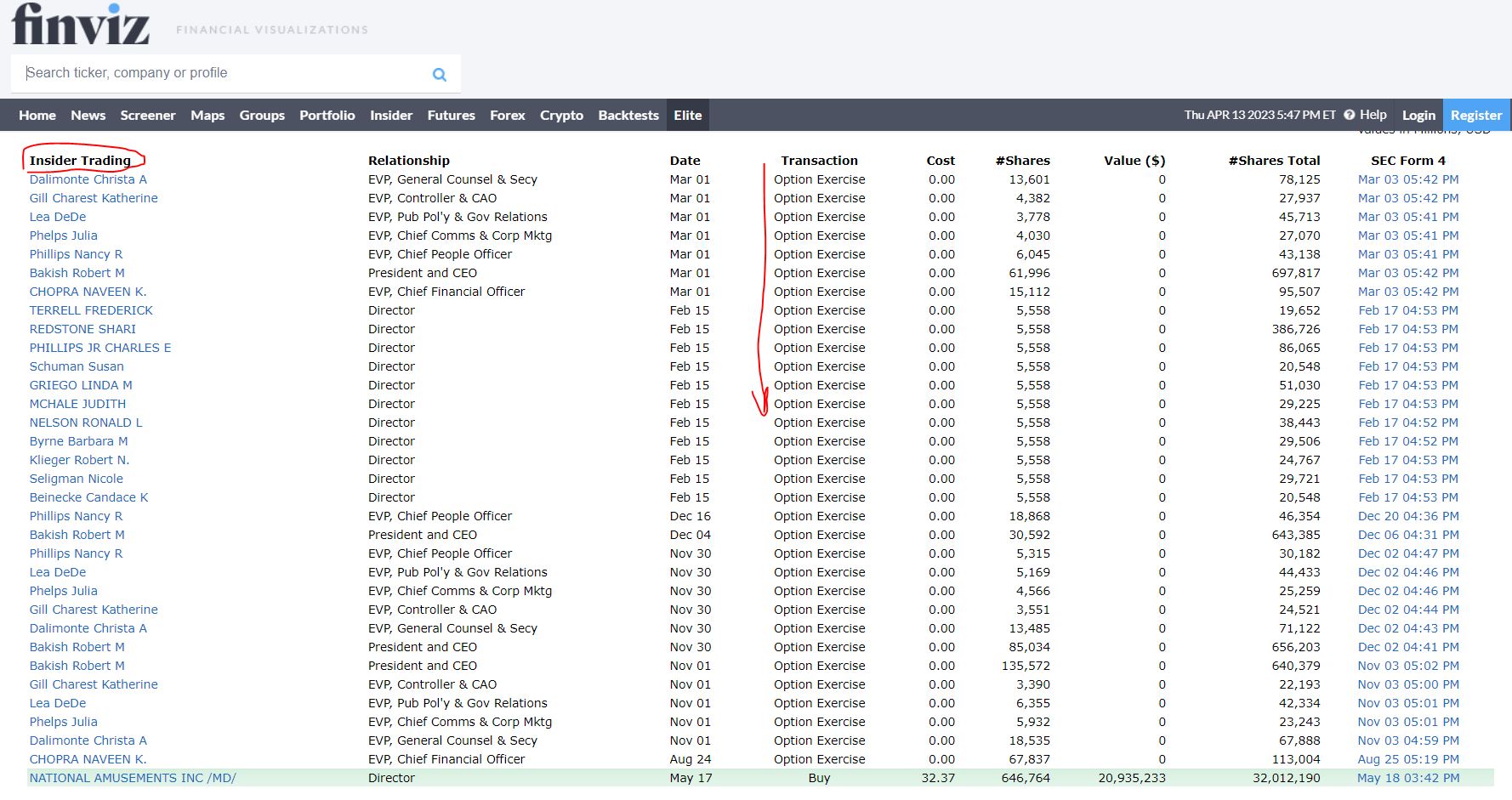Select the Elite tab in navigation
The width and height of the screenshot is (1512, 800).
point(688,116)
